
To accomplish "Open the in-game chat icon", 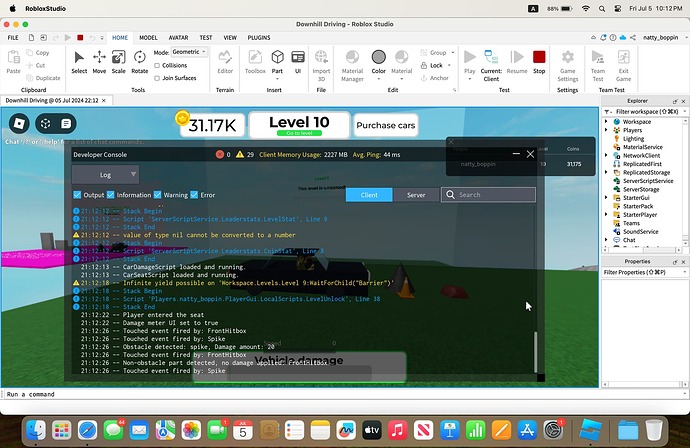I will pyautogui.click(x=66, y=124).
